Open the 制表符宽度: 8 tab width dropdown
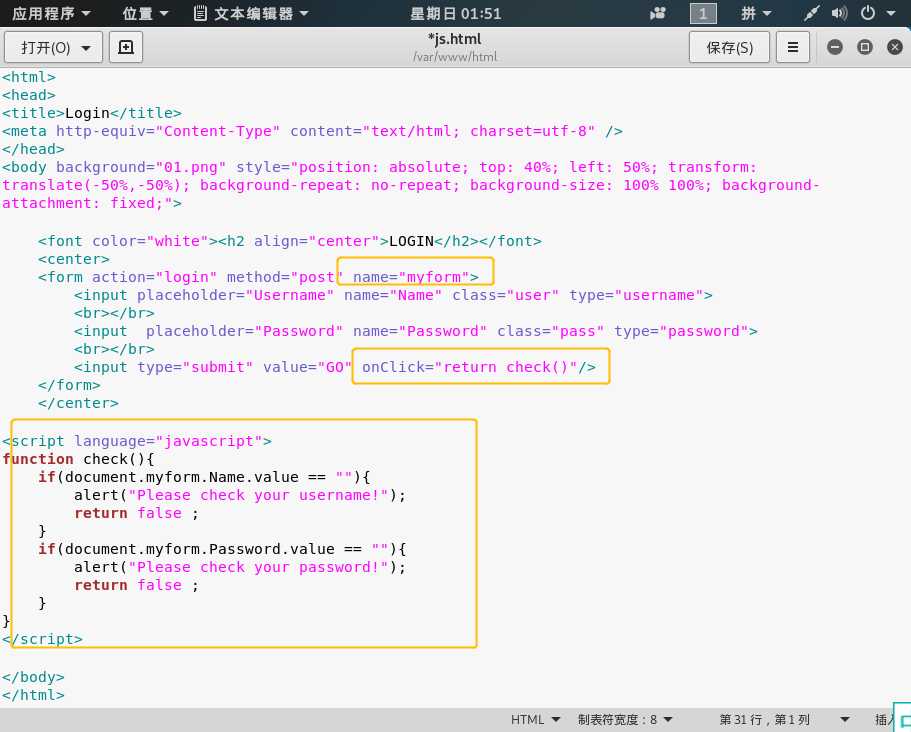The height and width of the screenshot is (732, 911). (x=625, y=719)
